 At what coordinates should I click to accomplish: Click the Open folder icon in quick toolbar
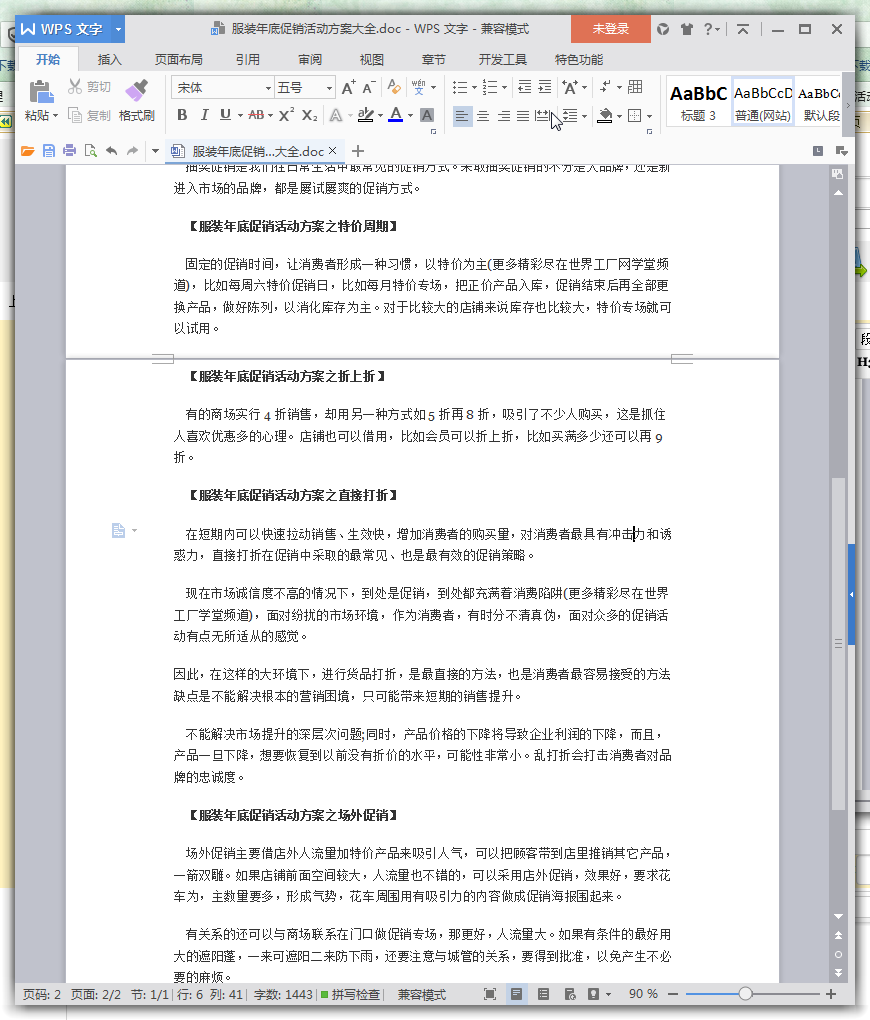(27, 151)
